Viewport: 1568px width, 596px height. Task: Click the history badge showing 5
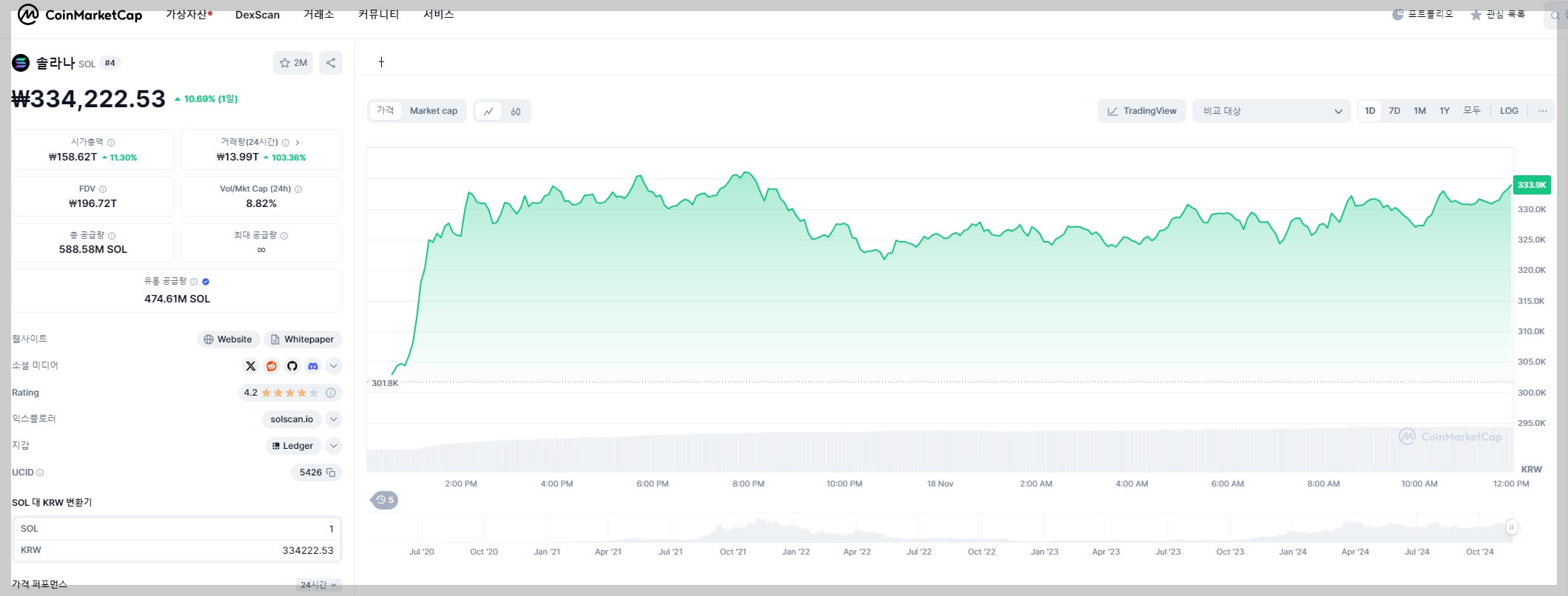click(x=385, y=500)
